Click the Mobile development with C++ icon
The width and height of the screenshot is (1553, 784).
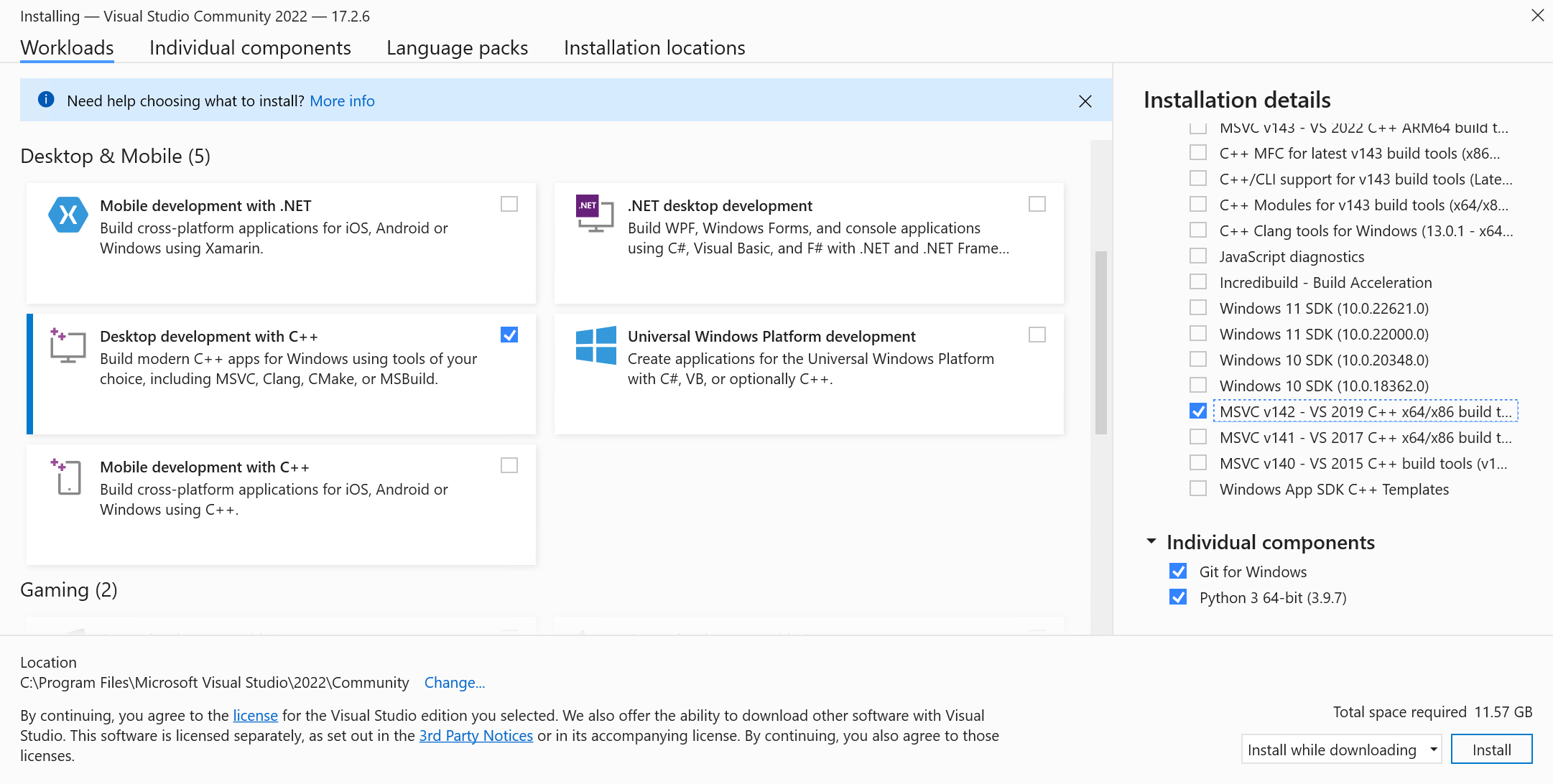(x=66, y=476)
